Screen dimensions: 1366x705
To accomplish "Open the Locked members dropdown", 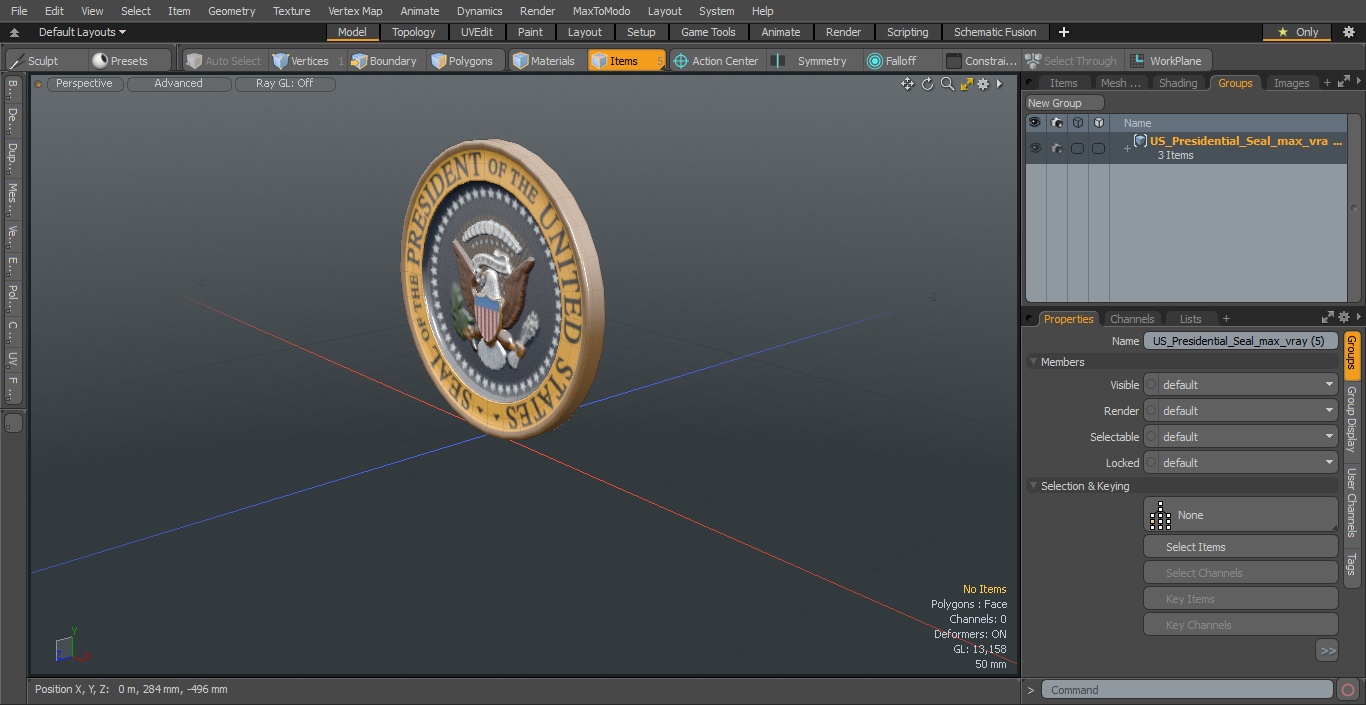I will (1240, 463).
